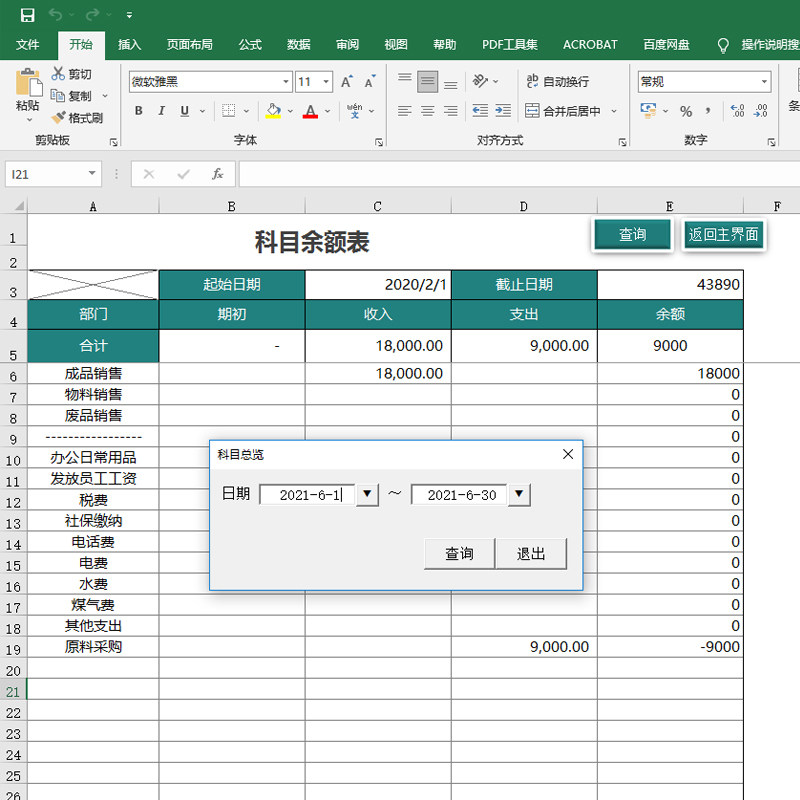Switch to the 公式 tab
The width and height of the screenshot is (800, 800).
tap(250, 45)
